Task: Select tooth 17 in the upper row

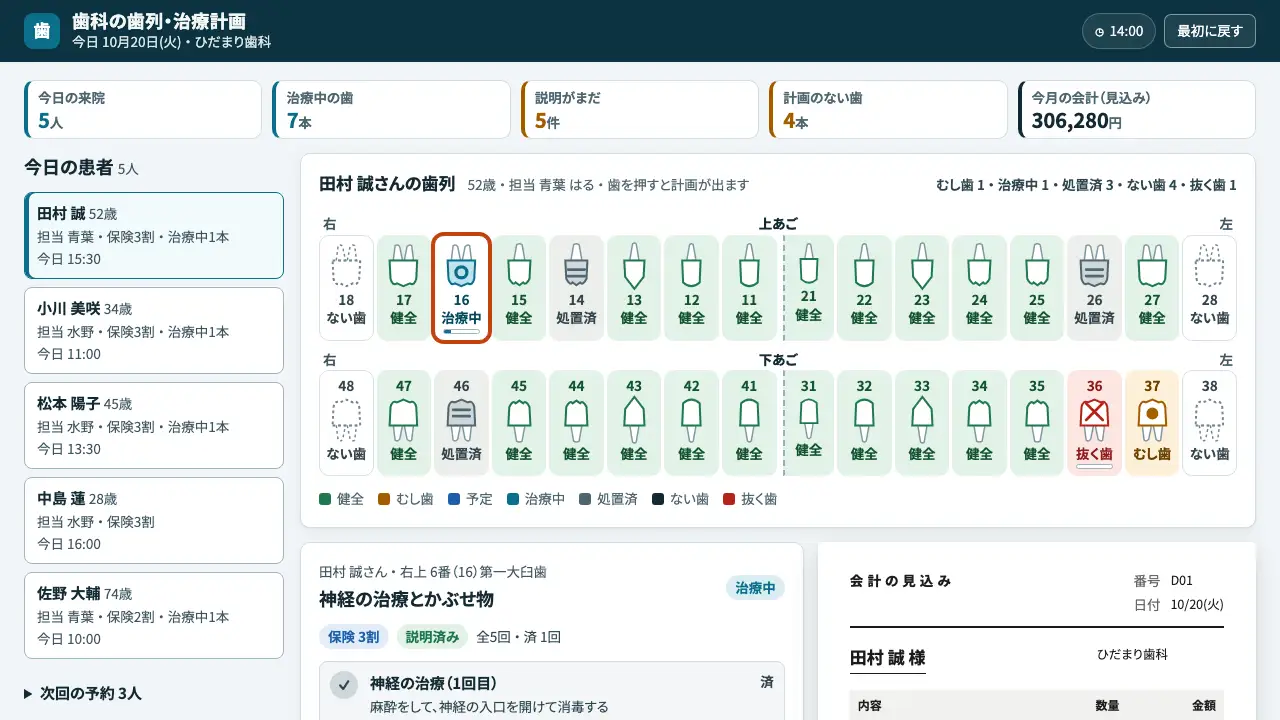Action: pyautogui.click(x=404, y=288)
